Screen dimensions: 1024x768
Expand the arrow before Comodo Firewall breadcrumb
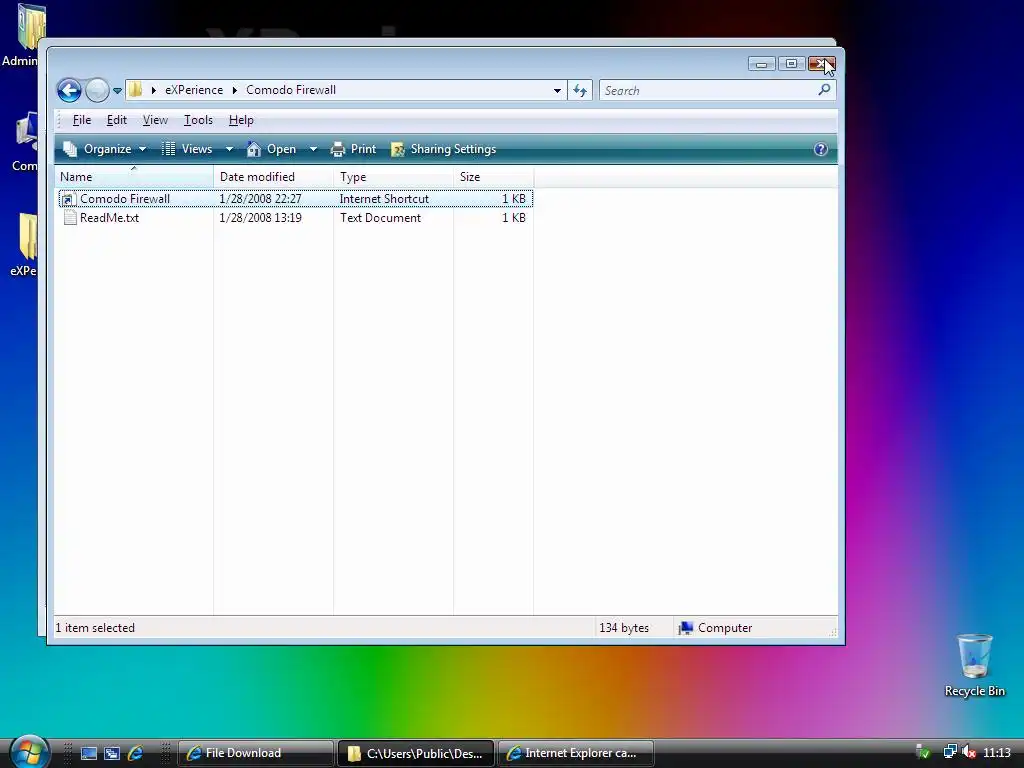tap(234, 90)
